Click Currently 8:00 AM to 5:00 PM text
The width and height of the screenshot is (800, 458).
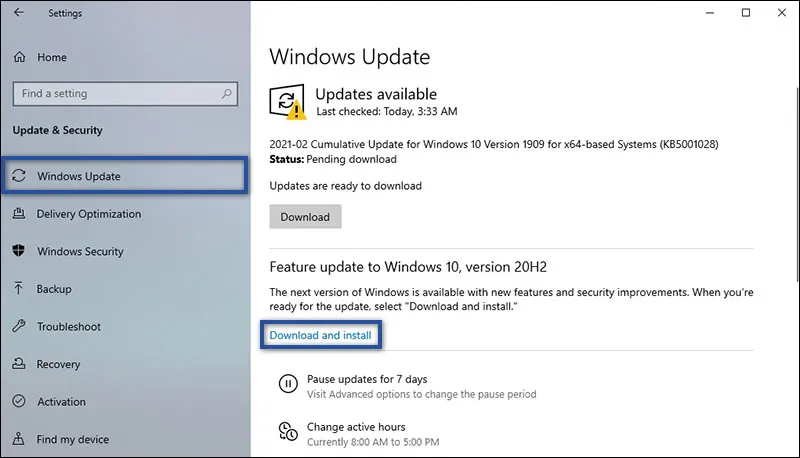[x=373, y=442]
